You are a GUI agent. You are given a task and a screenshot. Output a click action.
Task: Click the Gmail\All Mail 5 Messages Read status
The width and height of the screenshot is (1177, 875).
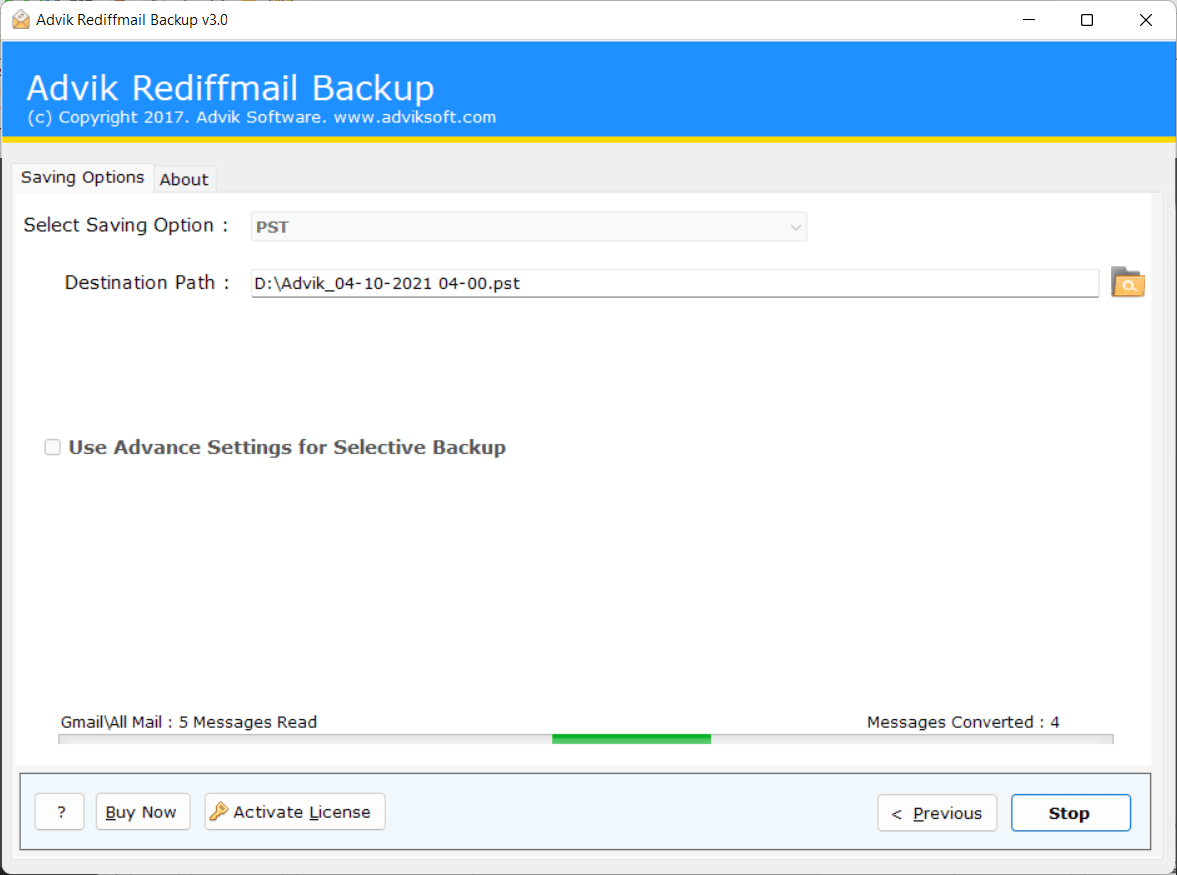(x=188, y=722)
